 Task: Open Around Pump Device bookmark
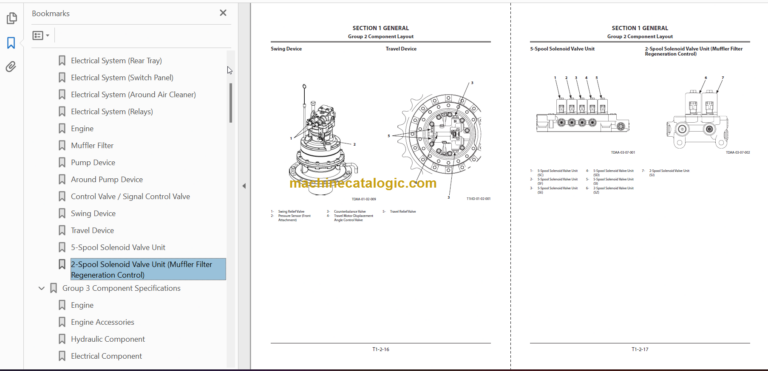(x=107, y=179)
